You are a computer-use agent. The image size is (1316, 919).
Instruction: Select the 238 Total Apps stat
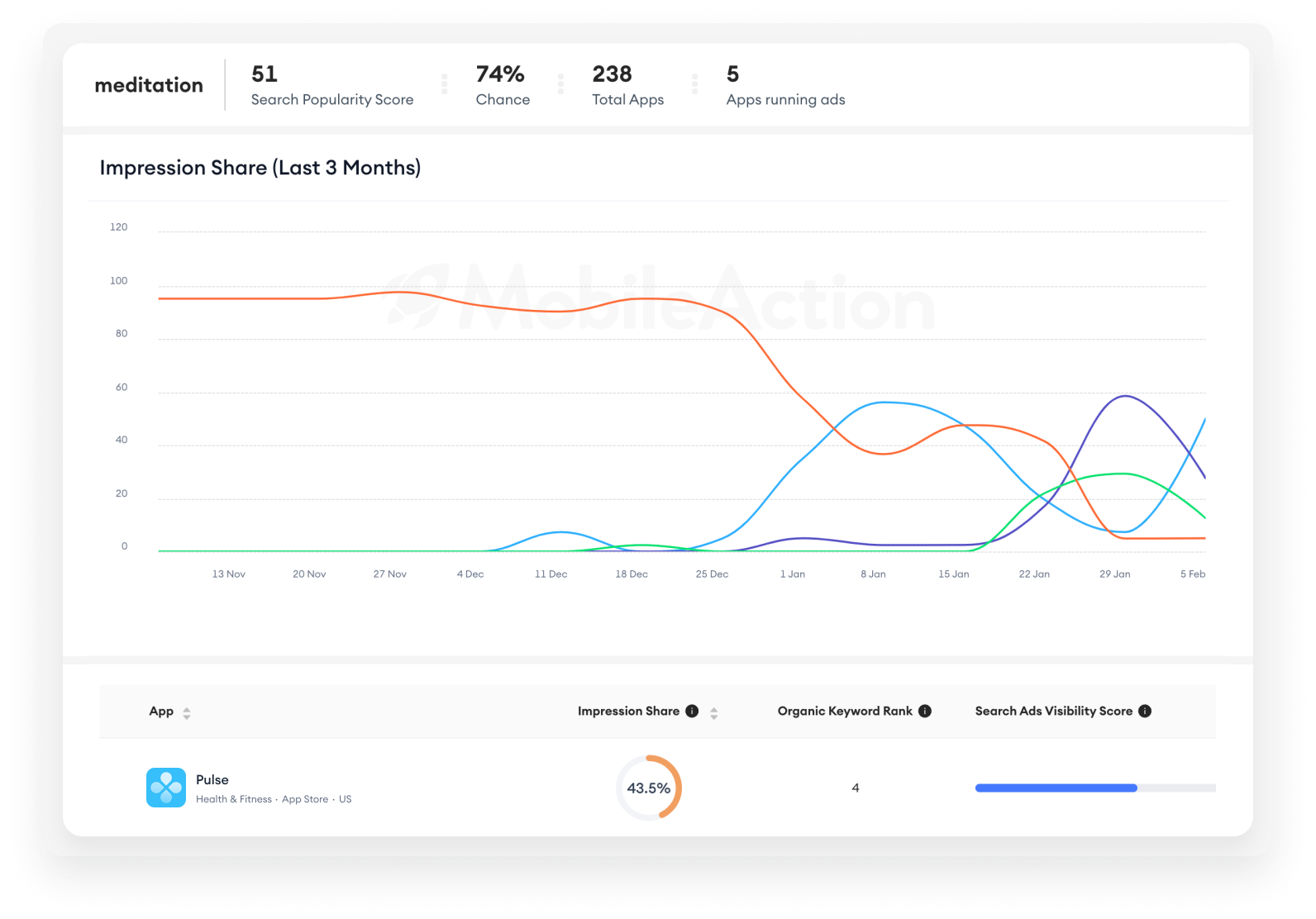628,86
